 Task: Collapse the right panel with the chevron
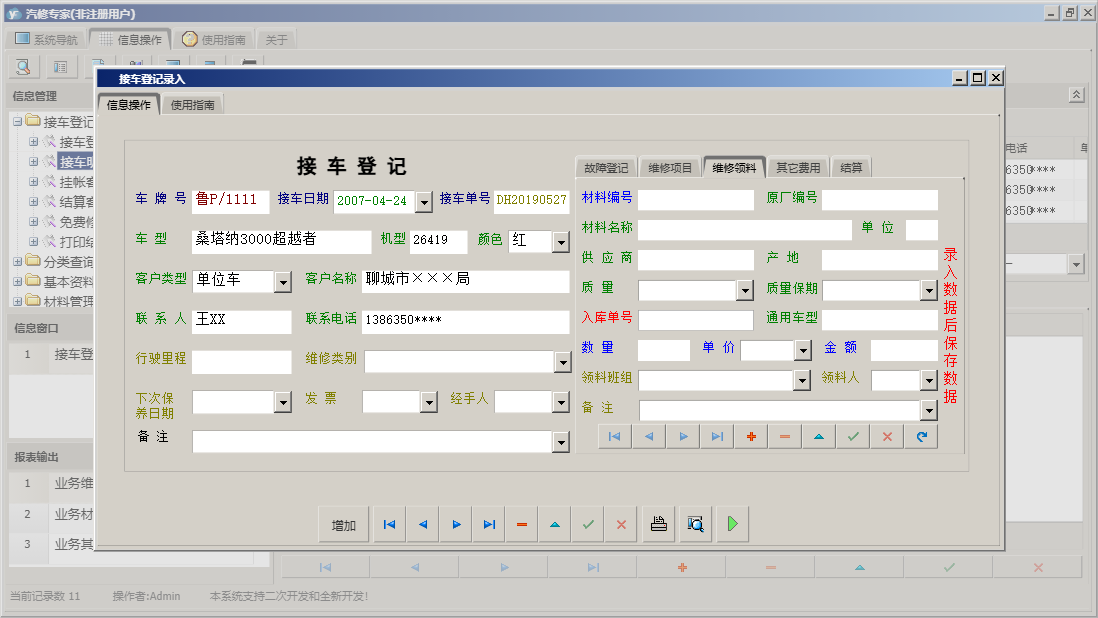coord(1076,94)
